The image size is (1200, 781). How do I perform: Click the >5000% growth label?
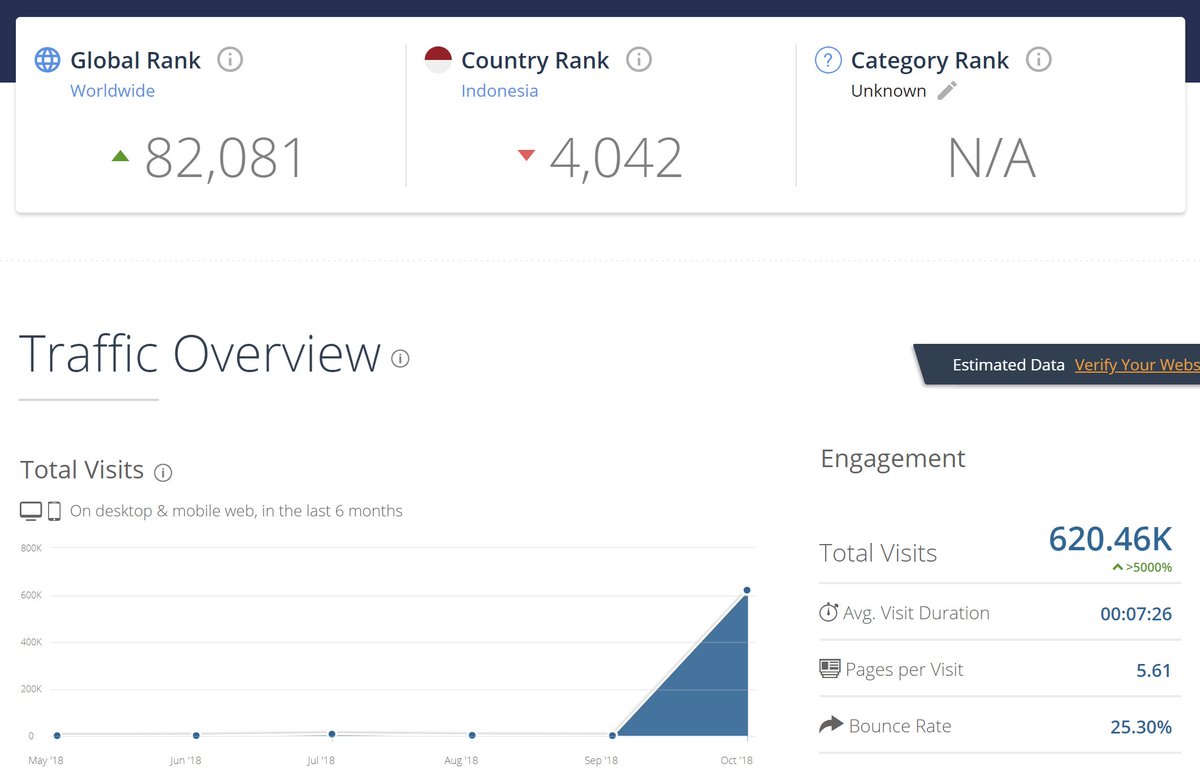[x=1149, y=567]
